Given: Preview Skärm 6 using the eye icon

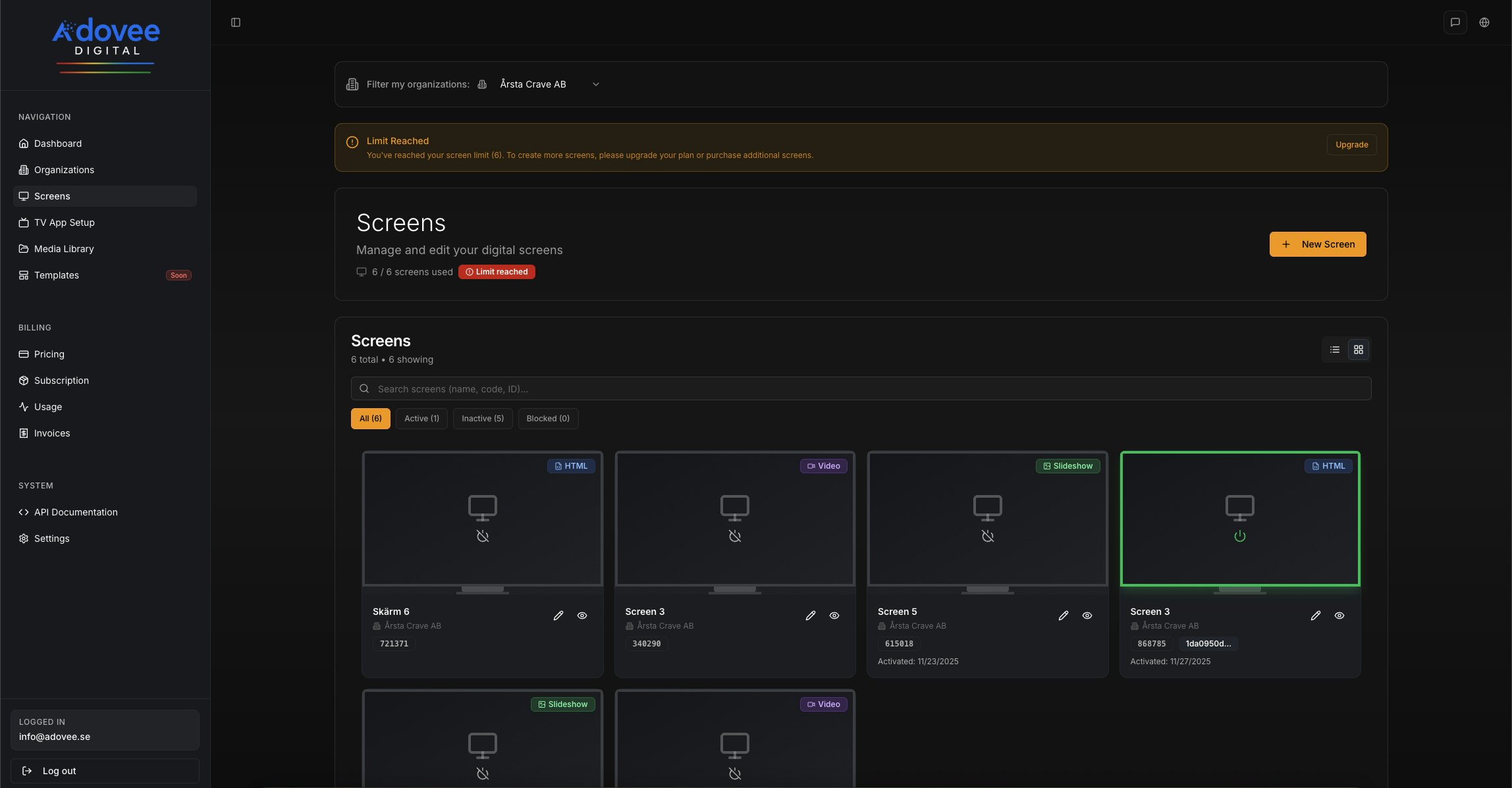Looking at the screenshot, I should tap(582, 616).
